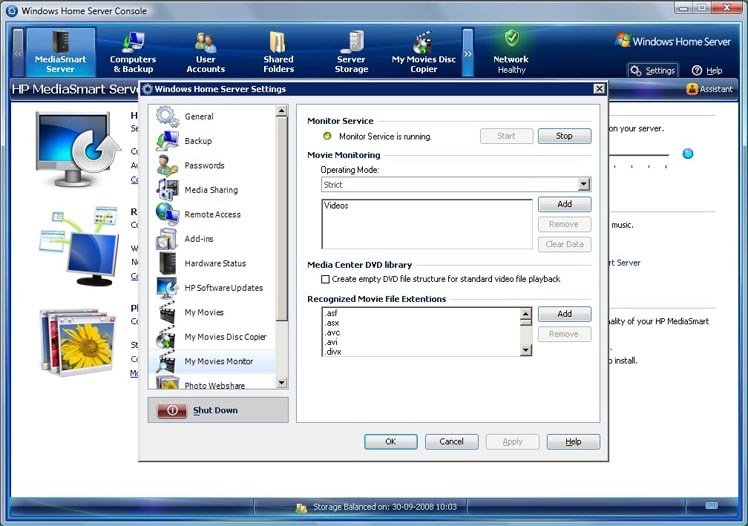Viewport: 748px width, 526px height.
Task: Click Add button beside file extensions list
Action: click(564, 314)
